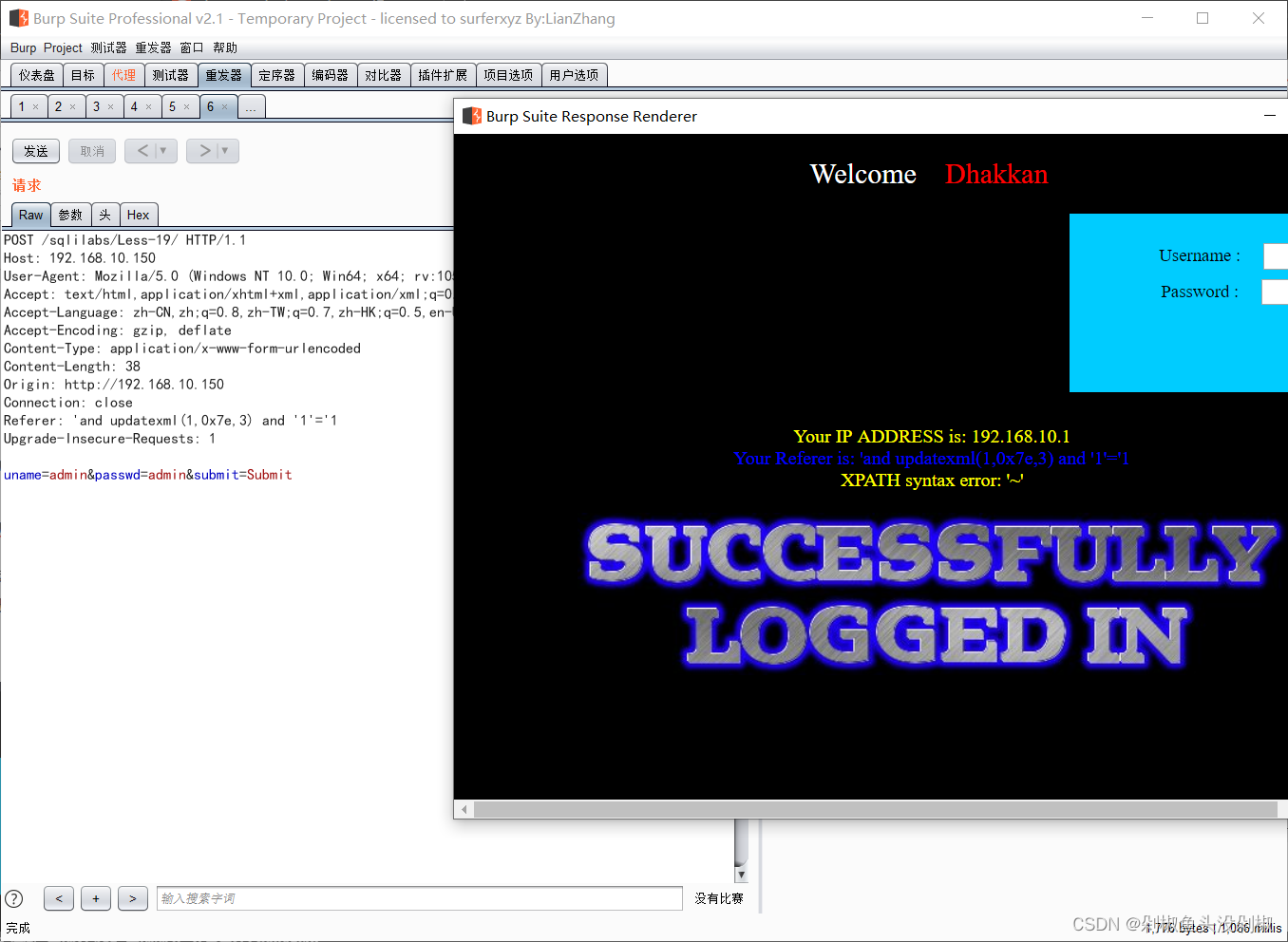Switch to the 定序器 sequencer tab

pyautogui.click(x=277, y=75)
